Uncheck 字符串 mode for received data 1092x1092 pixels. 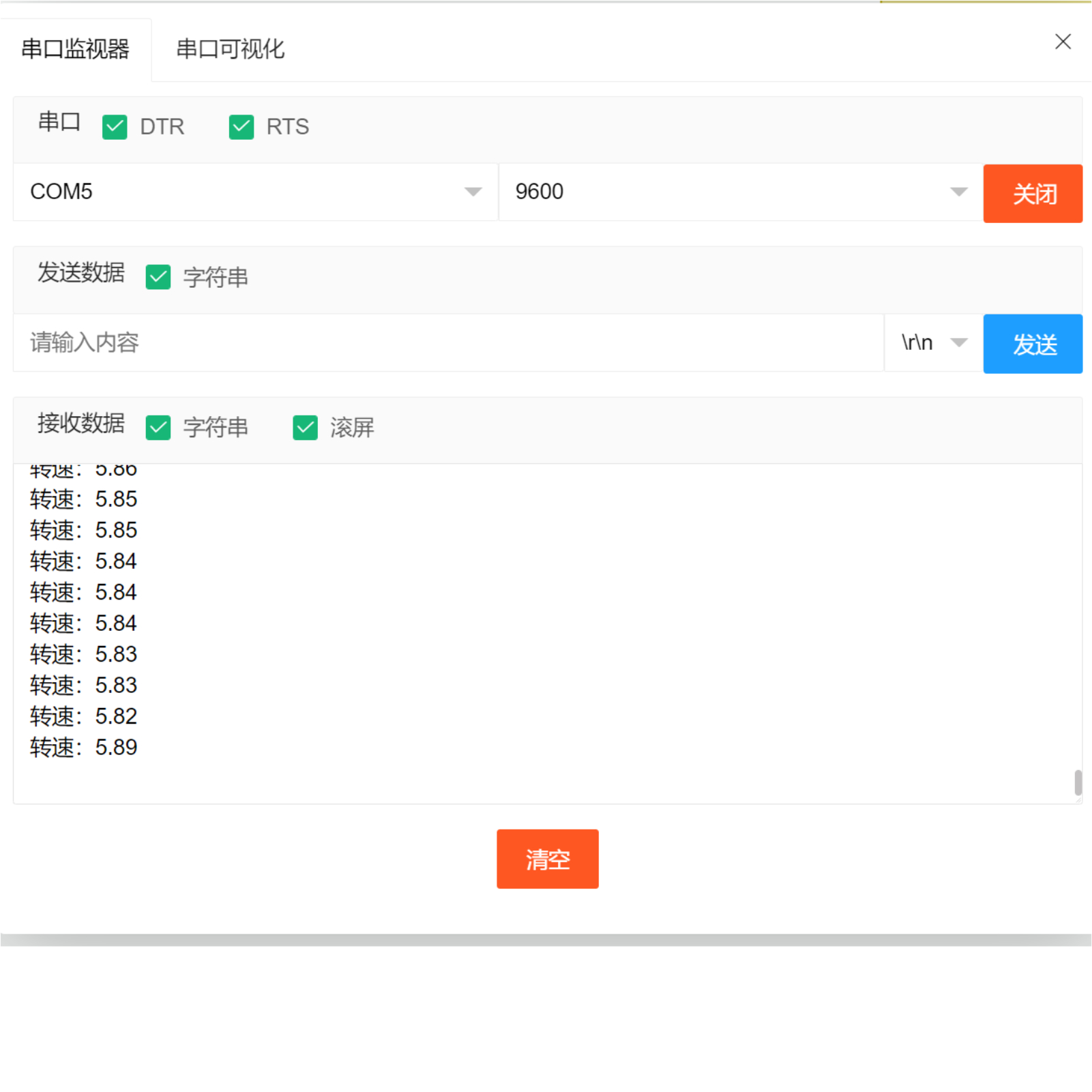[158, 428]
